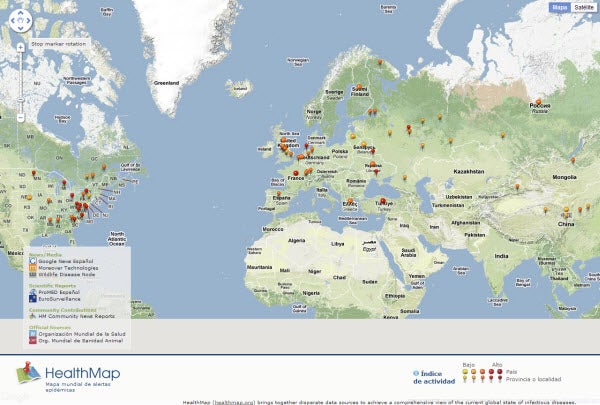This screenshot has width=600, height=405.
Task: Click the orange marker on España
Action: tap(279, 194)
